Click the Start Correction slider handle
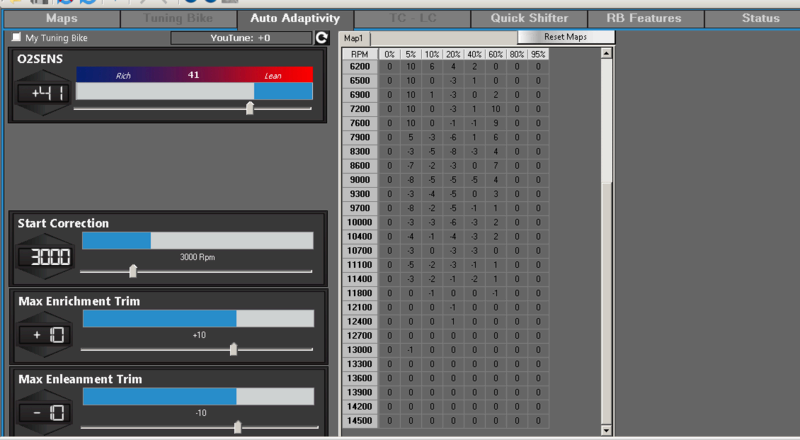 [x=133, y=271]
